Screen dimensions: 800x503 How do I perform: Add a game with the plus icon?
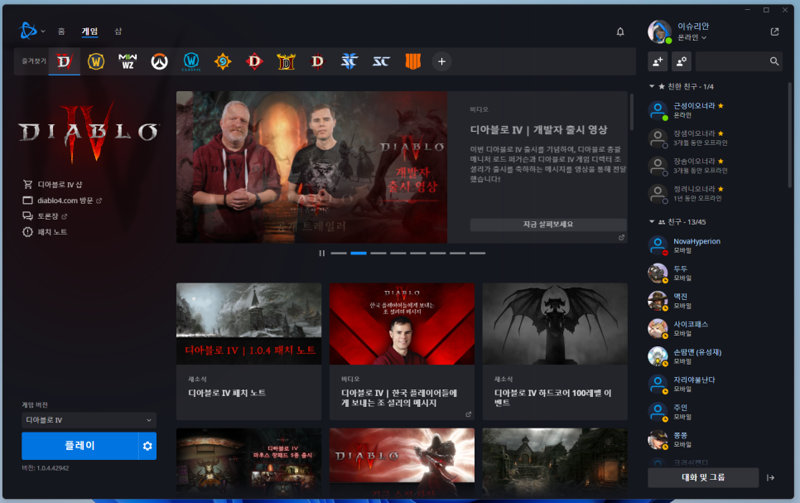click(442, 62)
